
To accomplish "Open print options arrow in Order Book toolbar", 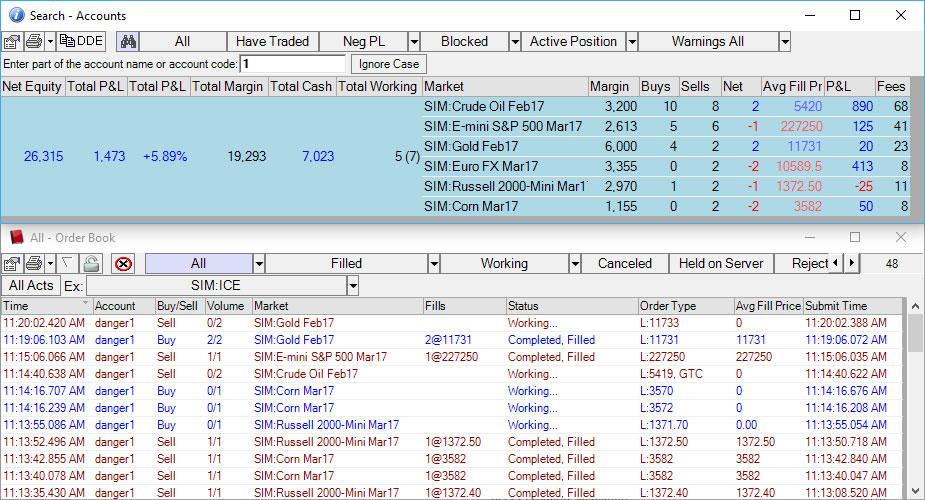I will 50,264.
